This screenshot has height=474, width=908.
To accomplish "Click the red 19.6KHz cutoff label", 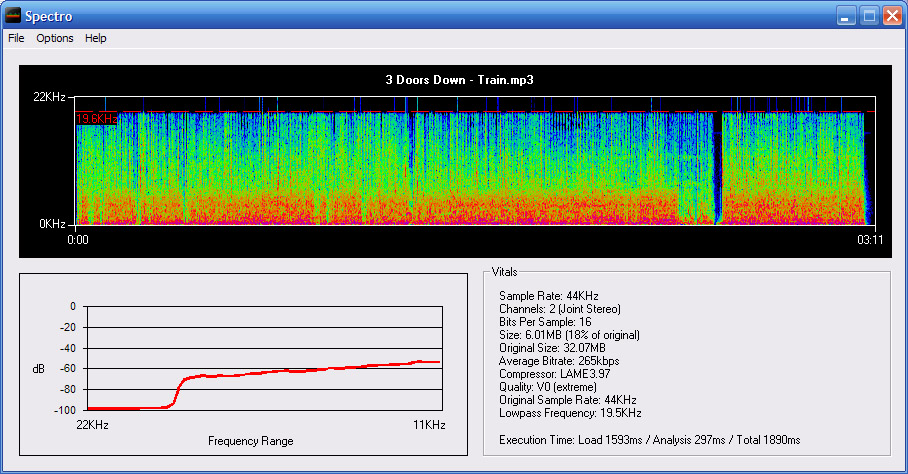I will tap(97, 119).
